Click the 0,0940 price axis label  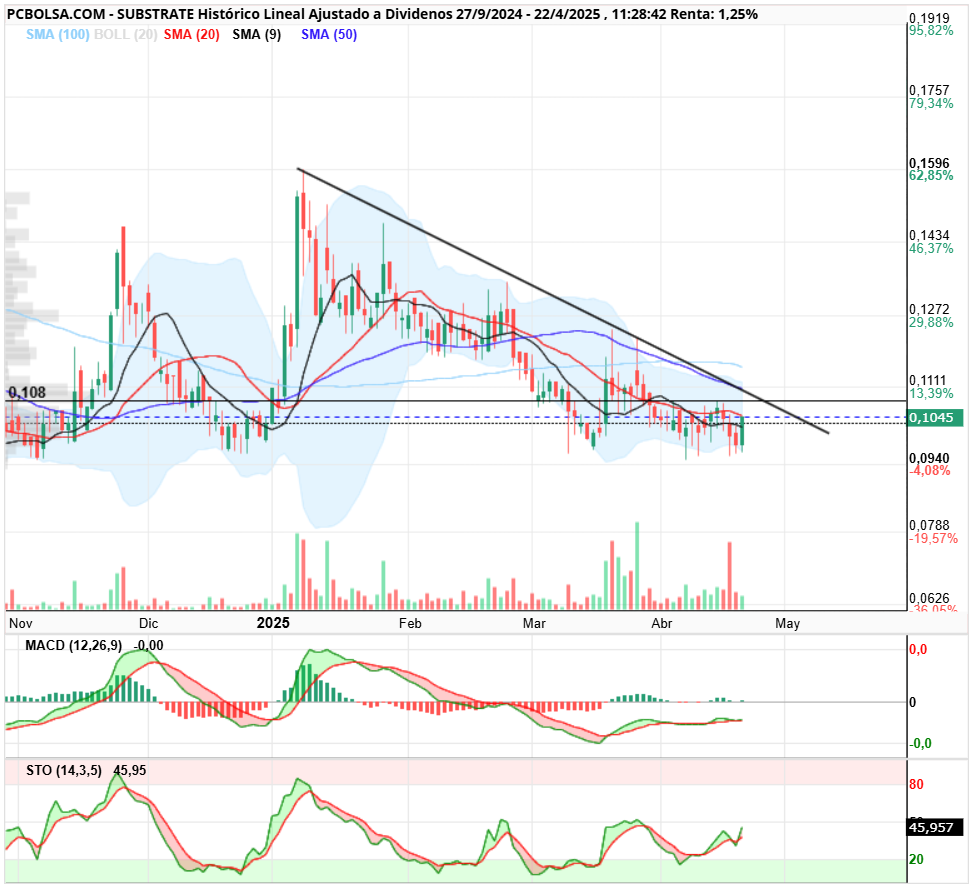coord(930,458)
